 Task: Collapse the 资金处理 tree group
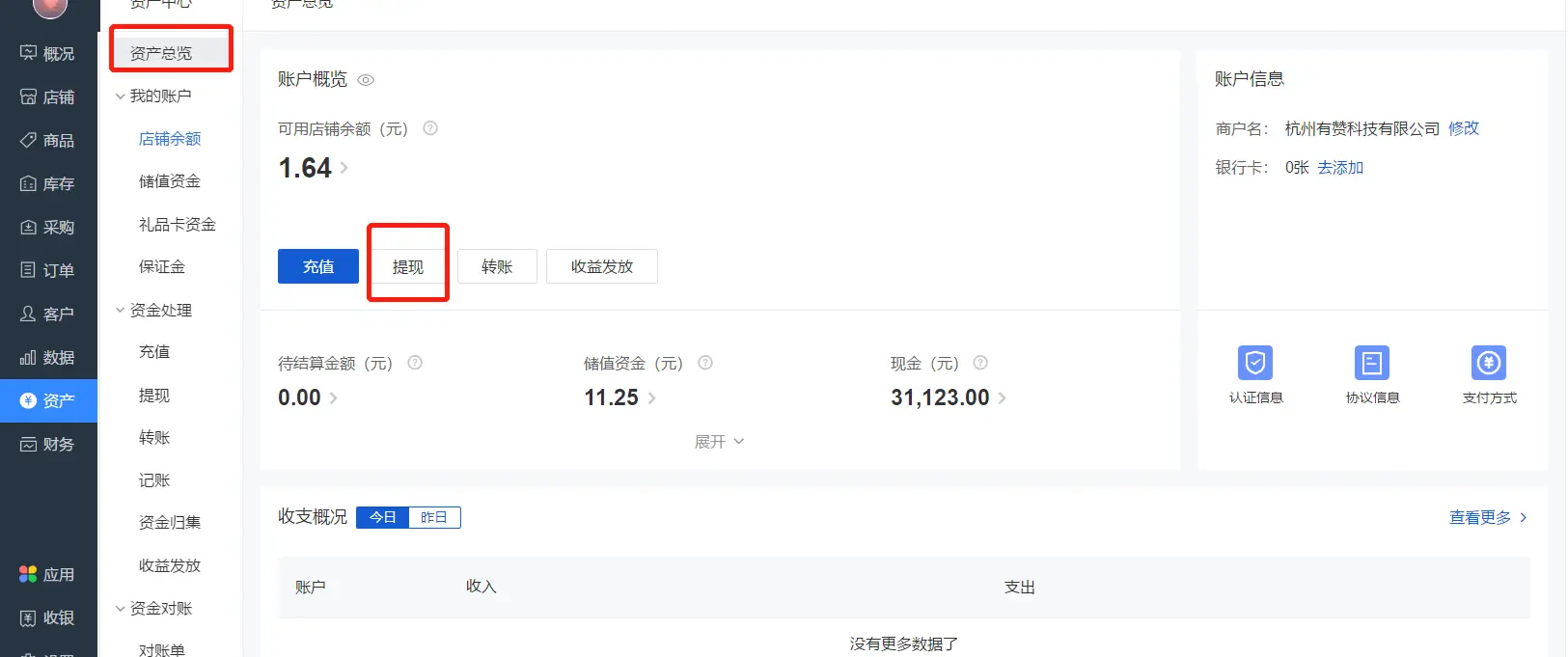coord(121,311)
